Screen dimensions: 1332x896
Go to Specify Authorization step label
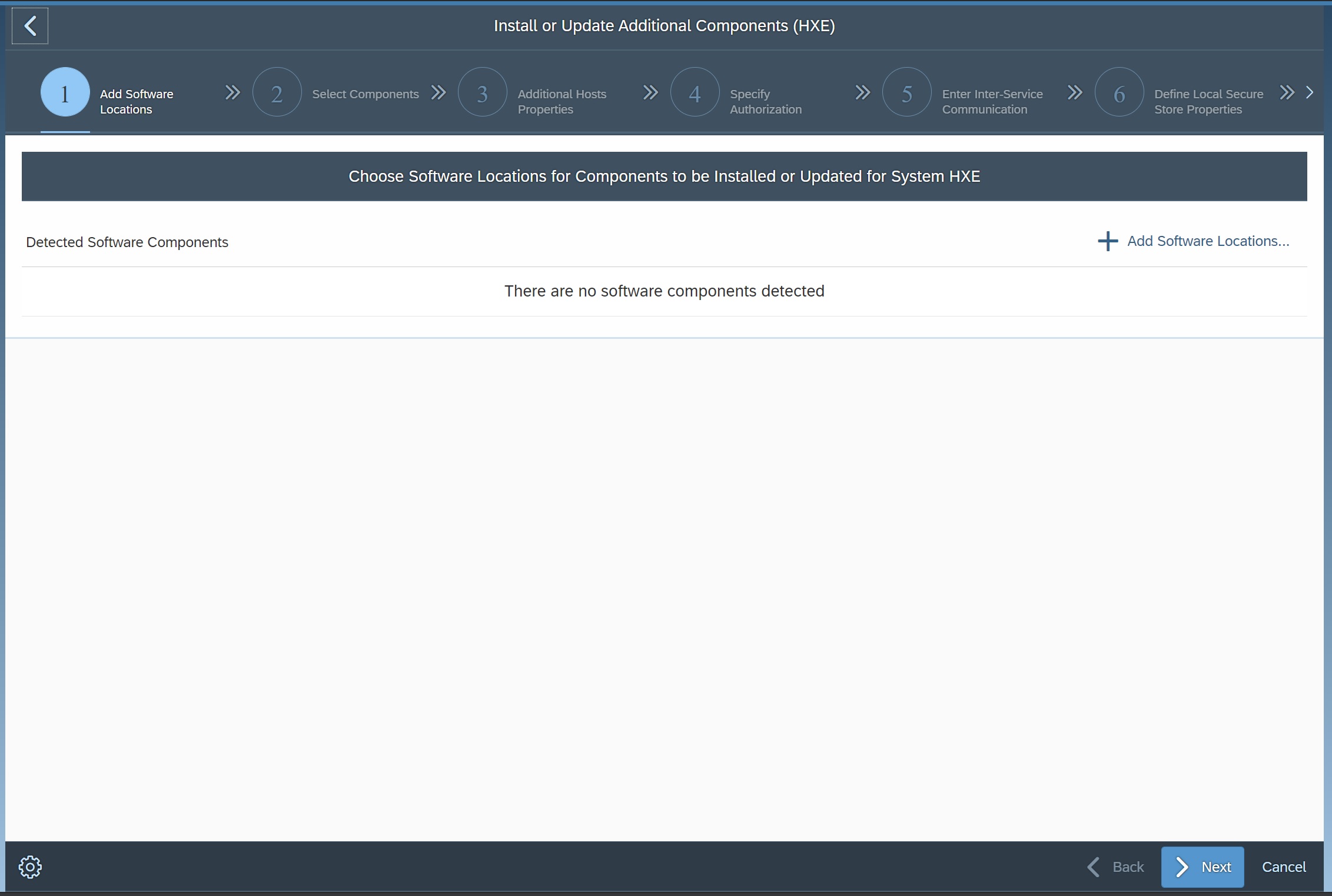(765, 102)
